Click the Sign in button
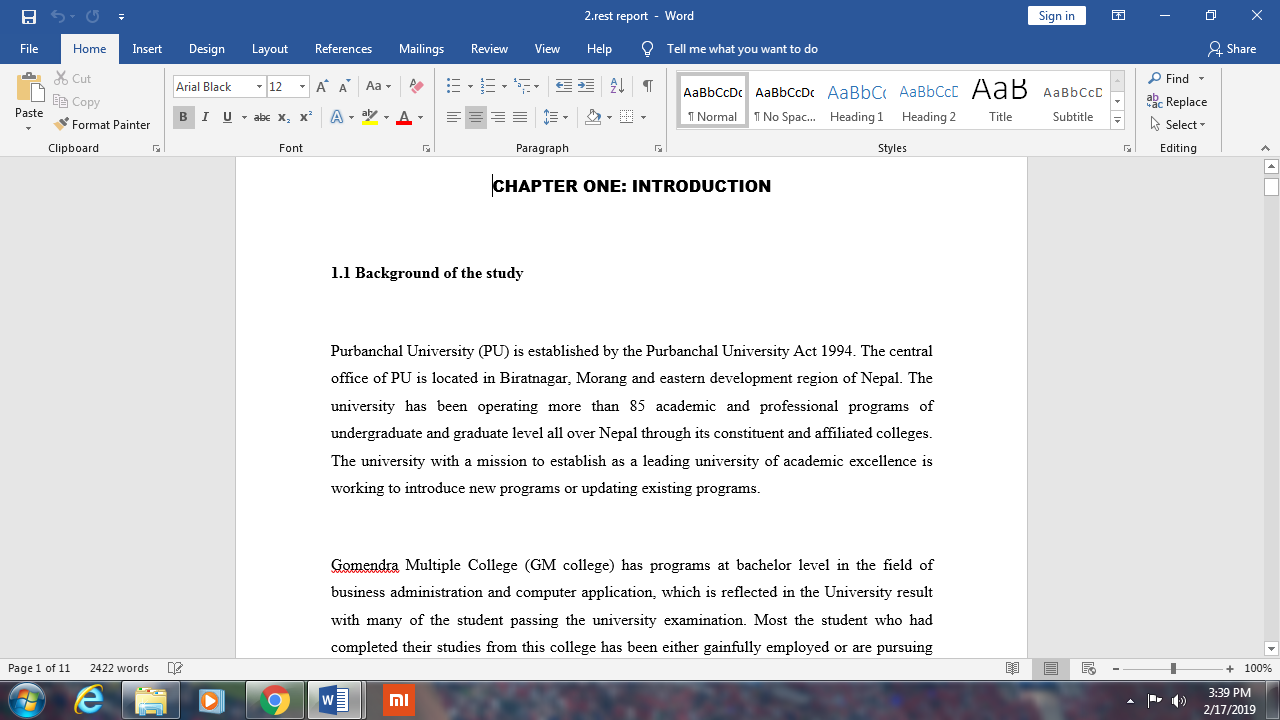The height and width of the screenshot is (720, 1280). tap(1056, 15)
